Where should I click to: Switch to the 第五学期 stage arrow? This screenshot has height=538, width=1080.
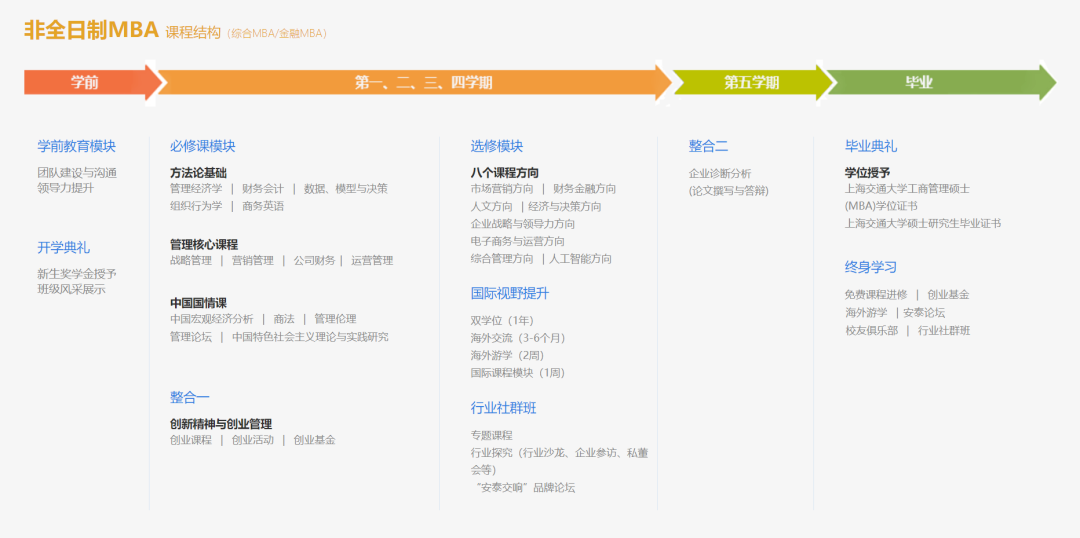pos(751,83)
